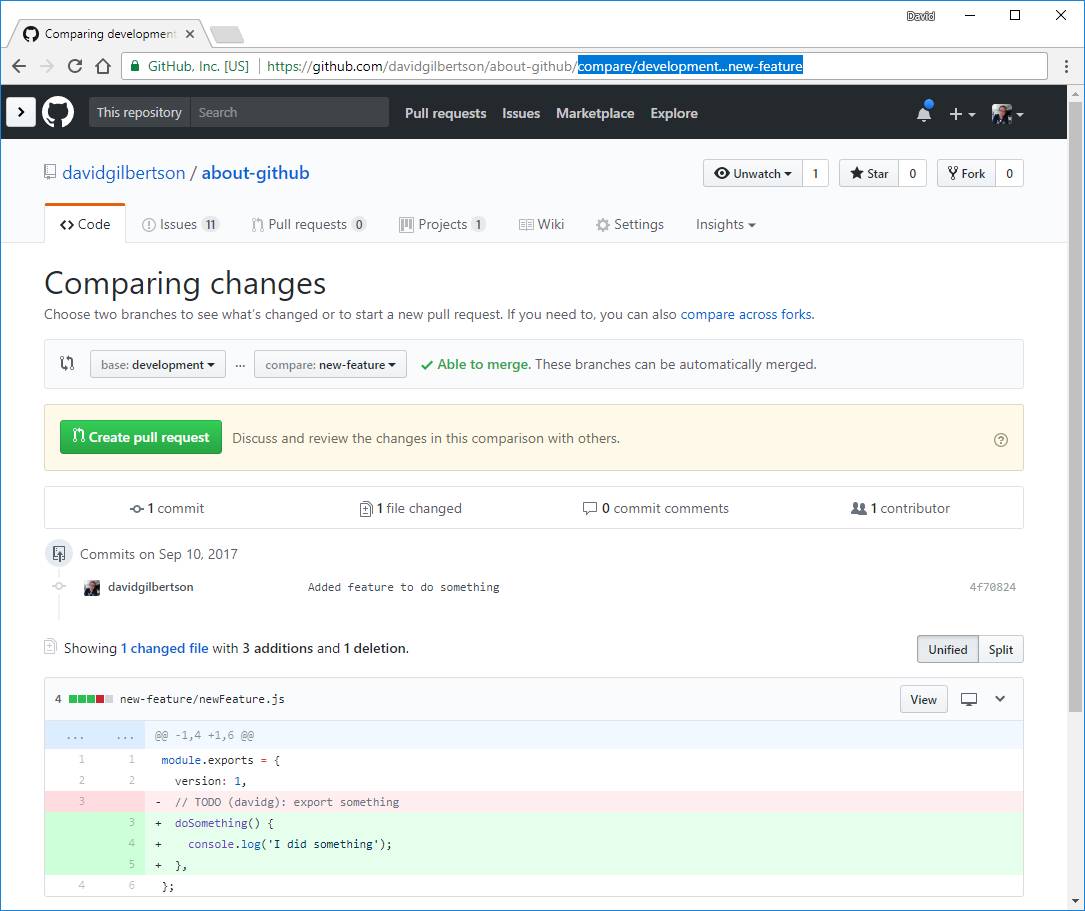1085x911 pixels.
Task: Open the Issues tab
Action: coord(180,224)
